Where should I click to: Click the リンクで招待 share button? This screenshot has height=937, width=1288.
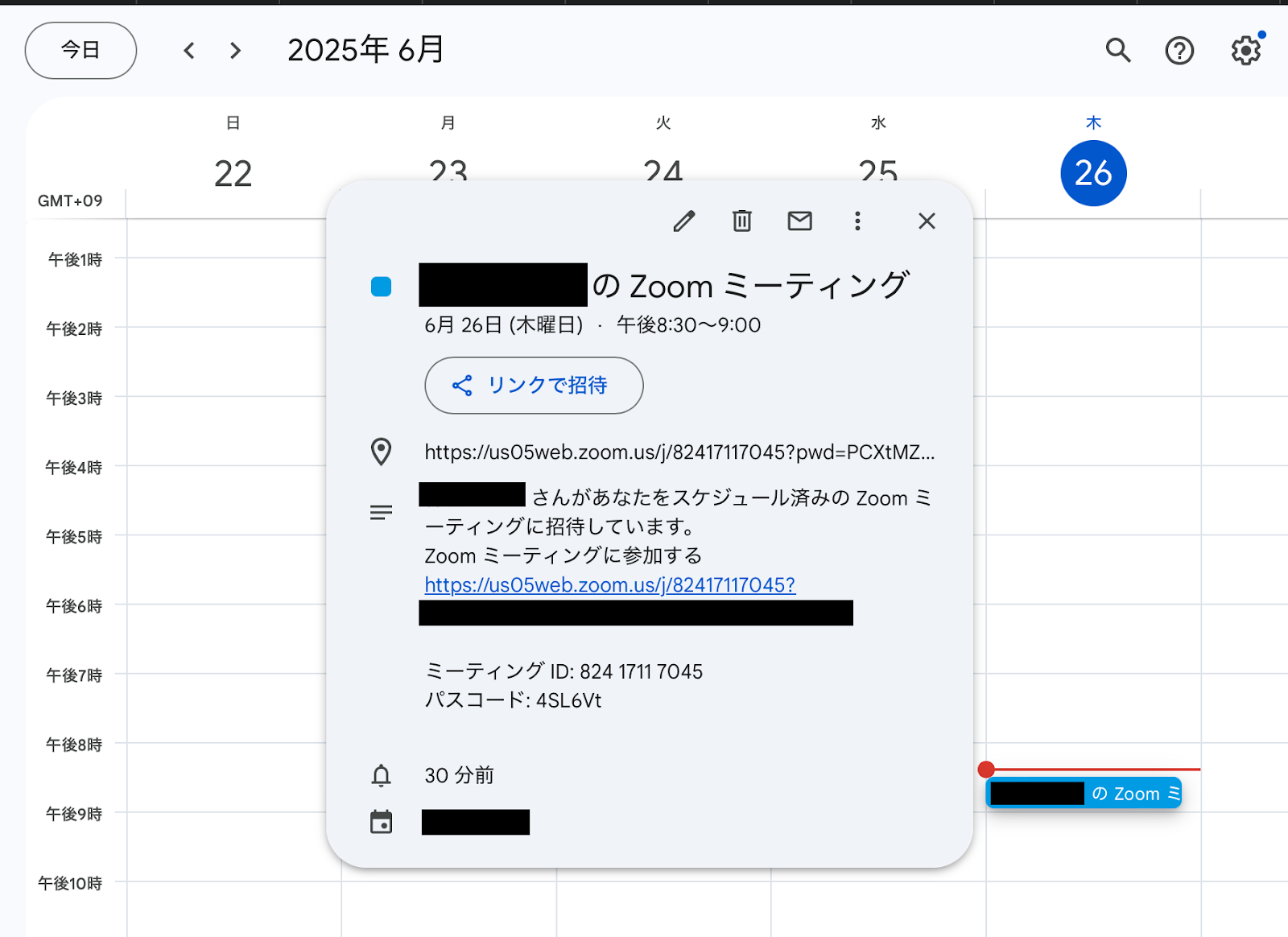(x=533, y=386)
